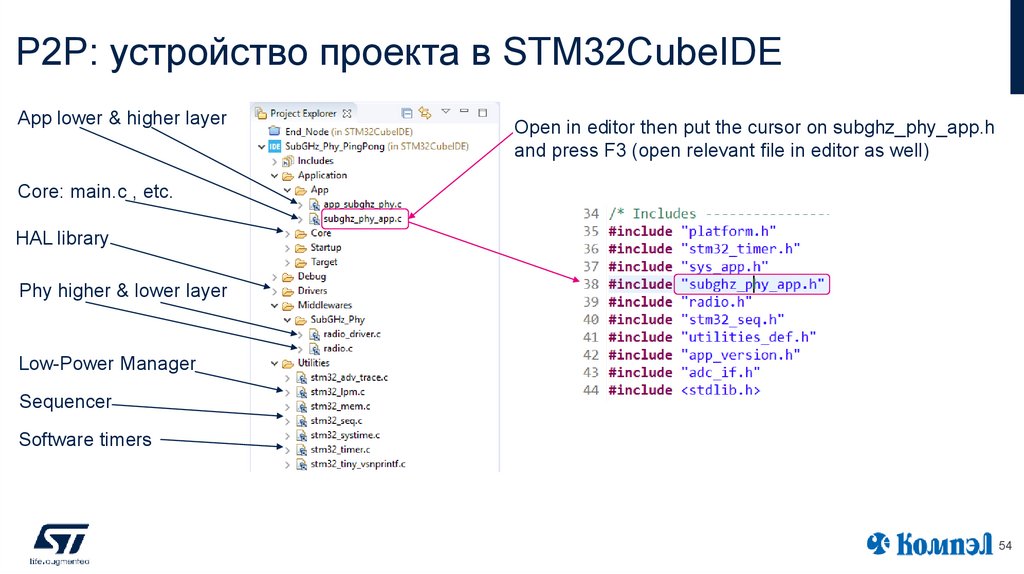
Task: Click the End_Node closed project icon
Action: (x=275, y=131)
